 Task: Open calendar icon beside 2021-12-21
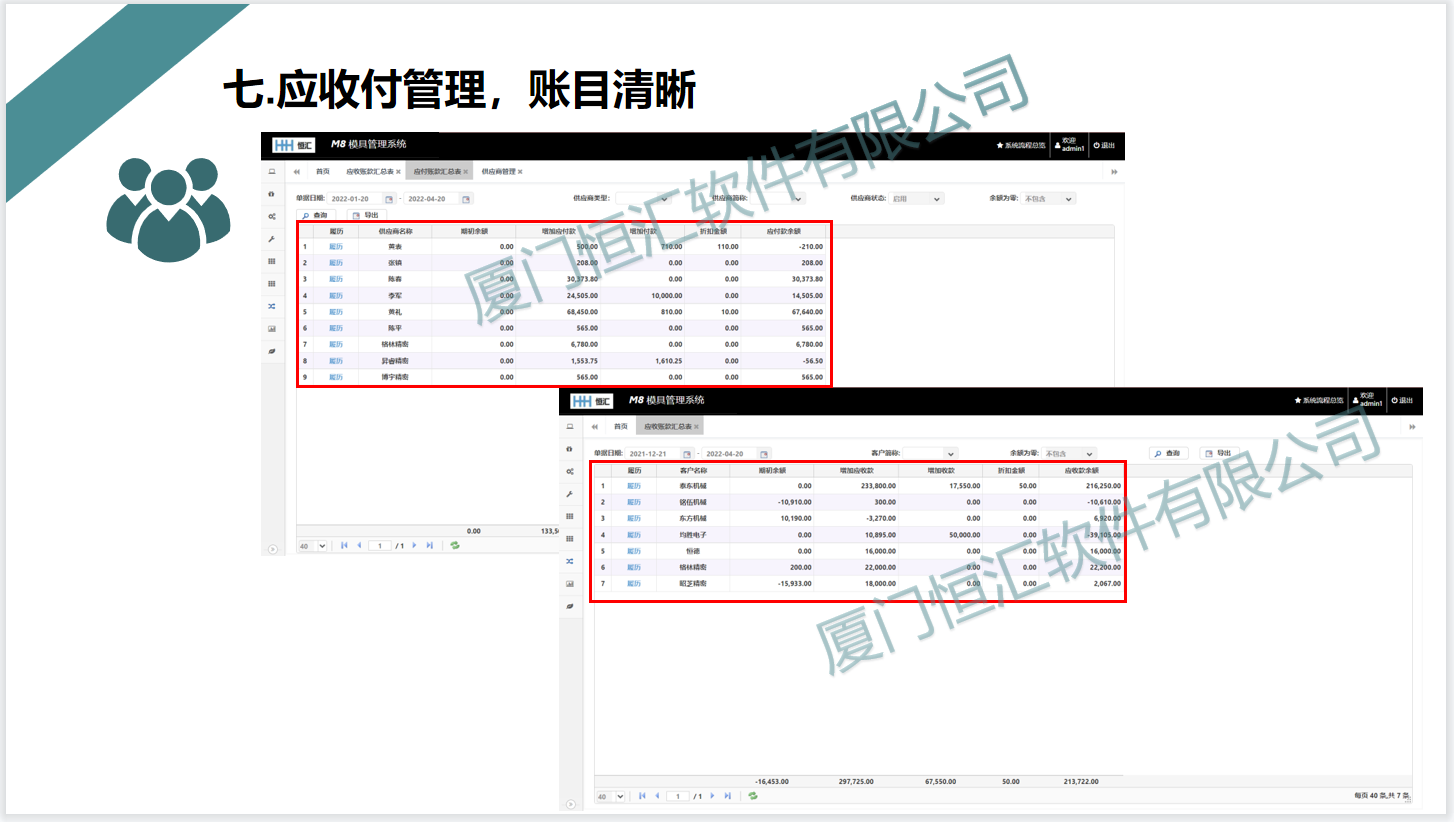click(687, 454)
